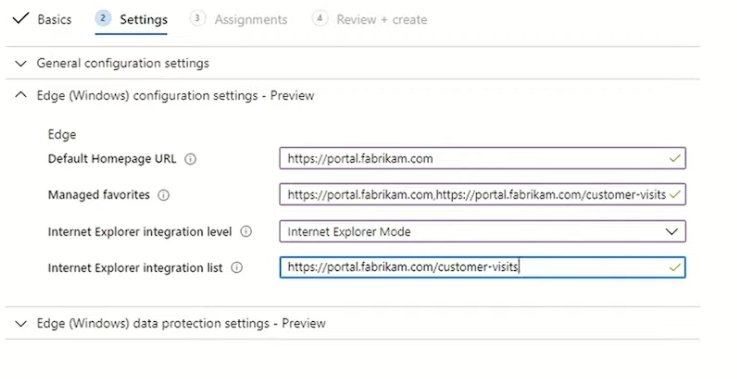Click the 'Internet Explorer integration level' label
This screenshot has width=737, height=379.
(140, 232)
